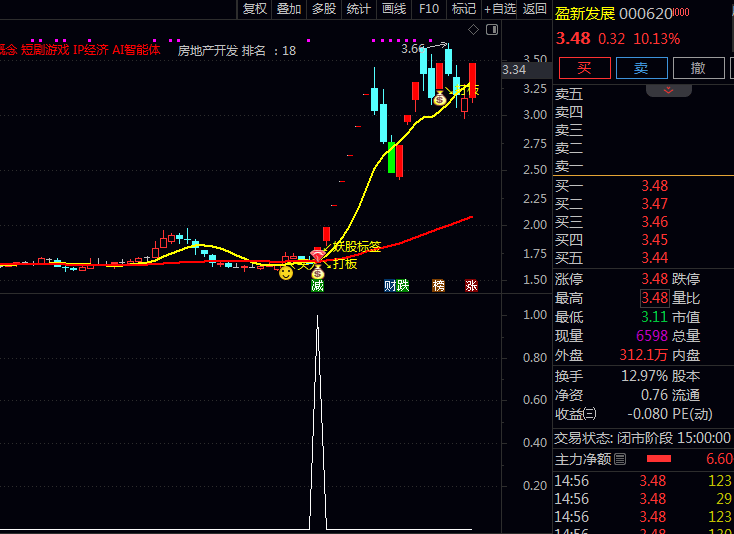Expand the red double-chevron below buy buttons
The height and width of the screenshot is (534, 734).
click(668, 90)
